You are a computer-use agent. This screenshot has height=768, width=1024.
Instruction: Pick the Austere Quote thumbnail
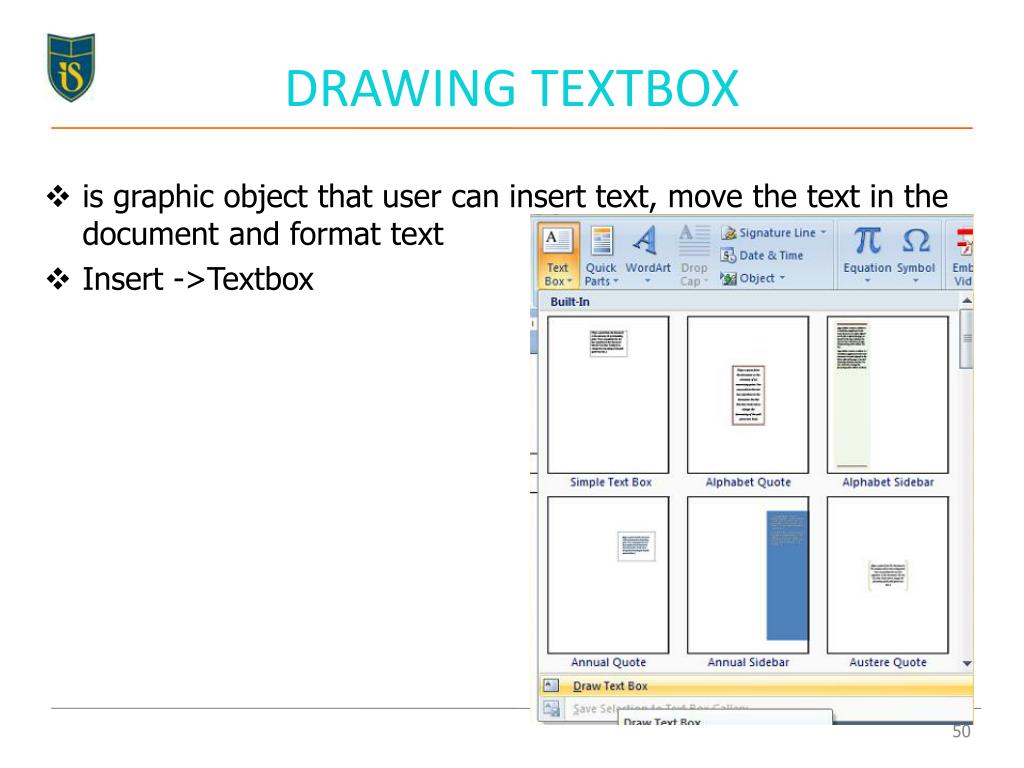pyautogui.click(x=888, y=575)
